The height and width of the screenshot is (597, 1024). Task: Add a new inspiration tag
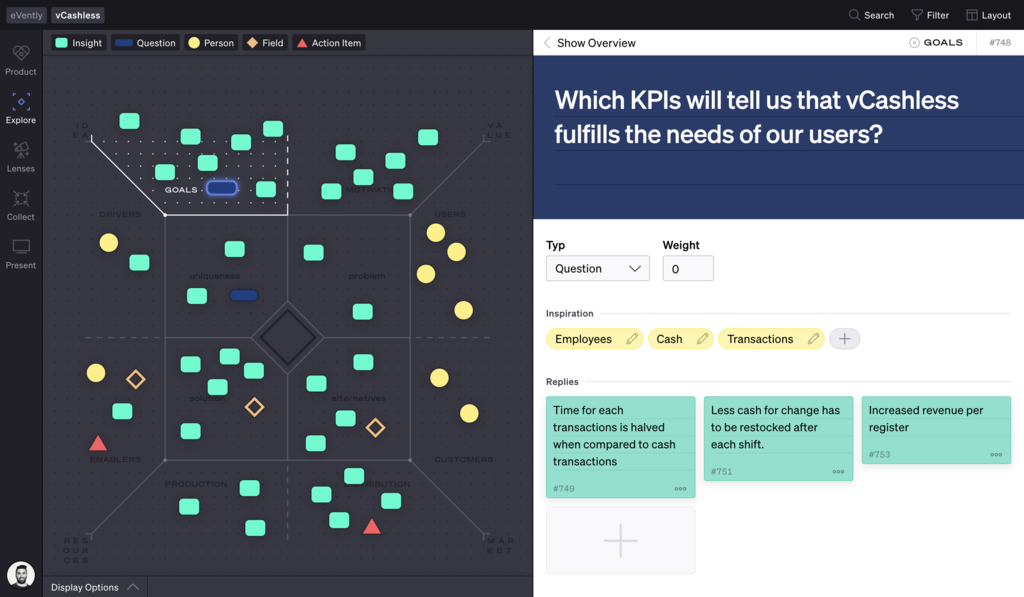(x=844, y=339)
